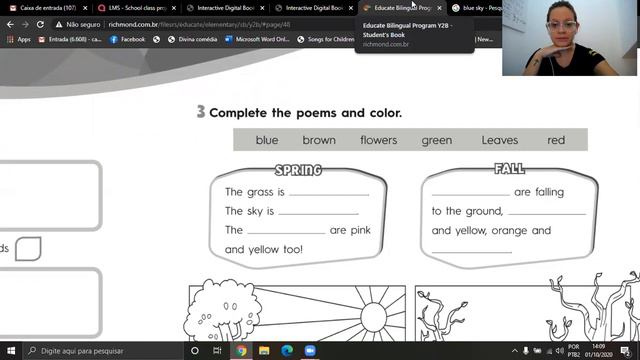This screenshot has height=360, width=640.
Task: Click the word 'blue' in the word bank
Action: pos(267,140)
